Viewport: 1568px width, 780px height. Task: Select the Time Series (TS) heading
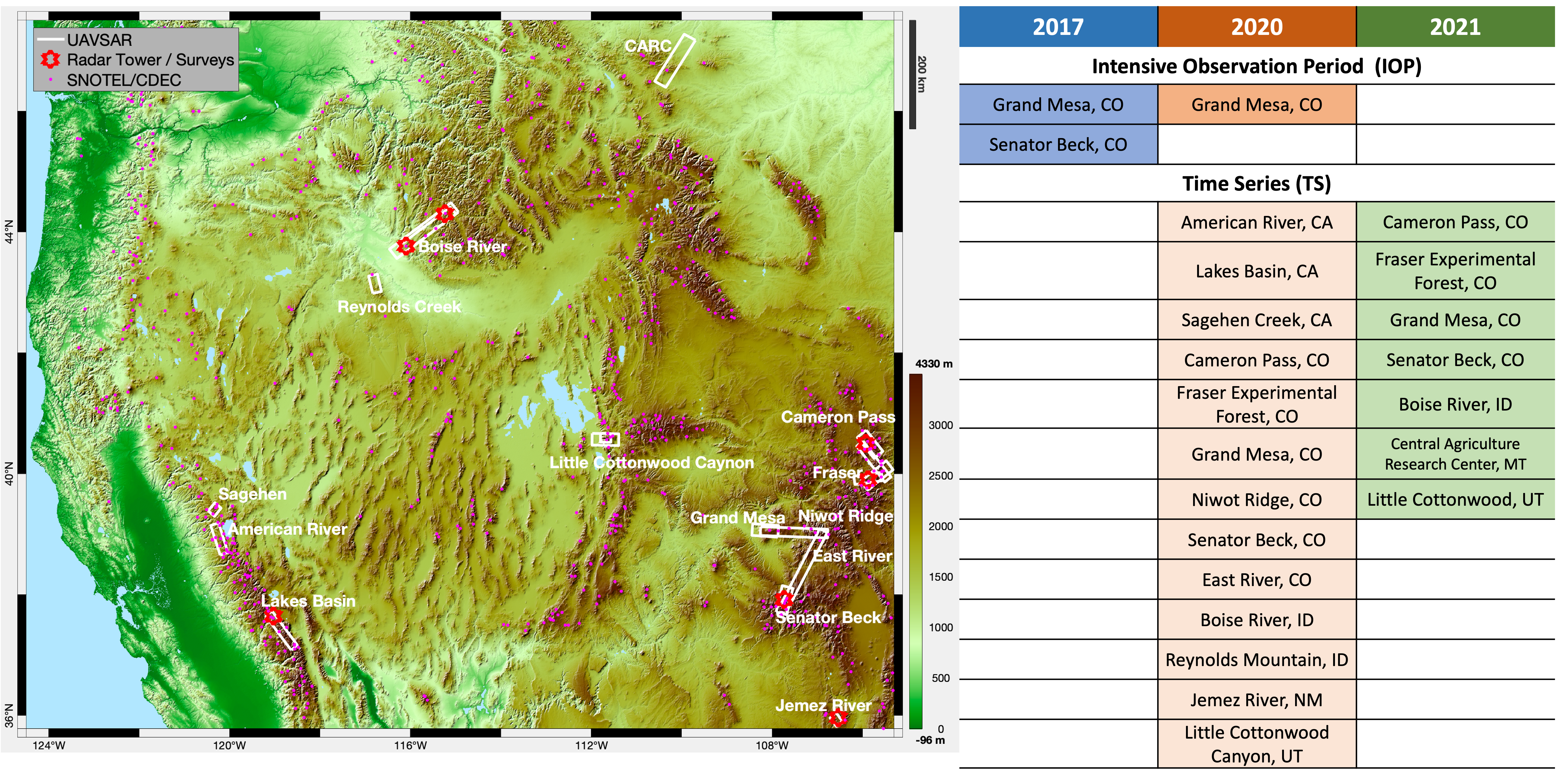[x=1256, y=183]
